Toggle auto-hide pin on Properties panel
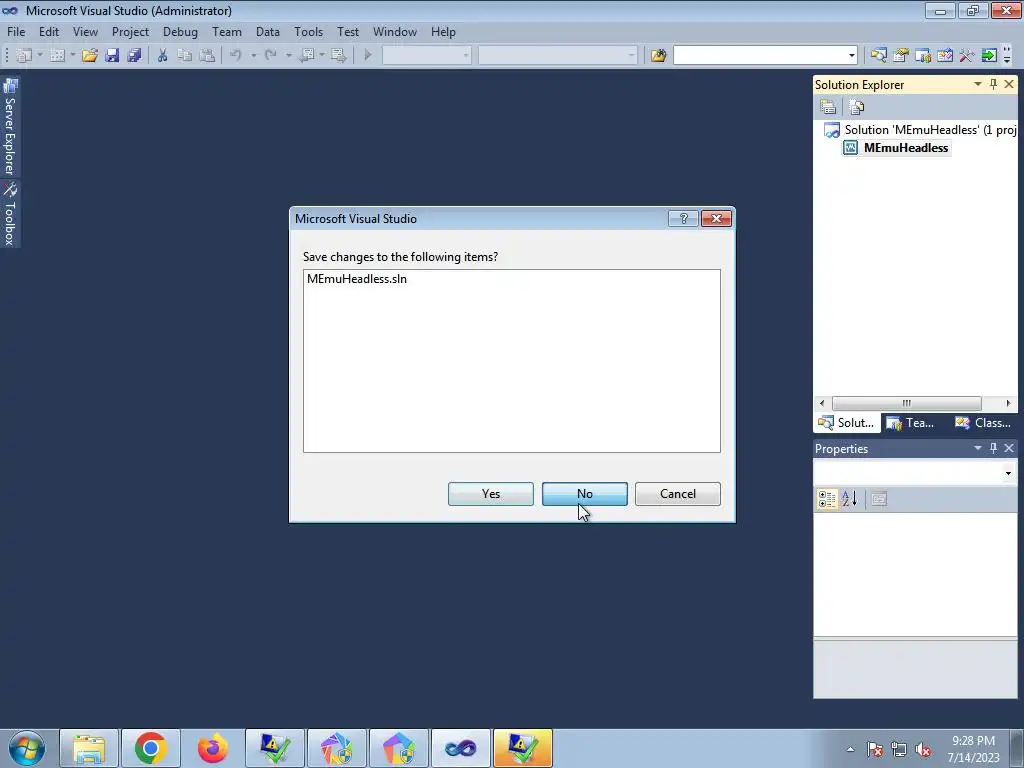 993,448
